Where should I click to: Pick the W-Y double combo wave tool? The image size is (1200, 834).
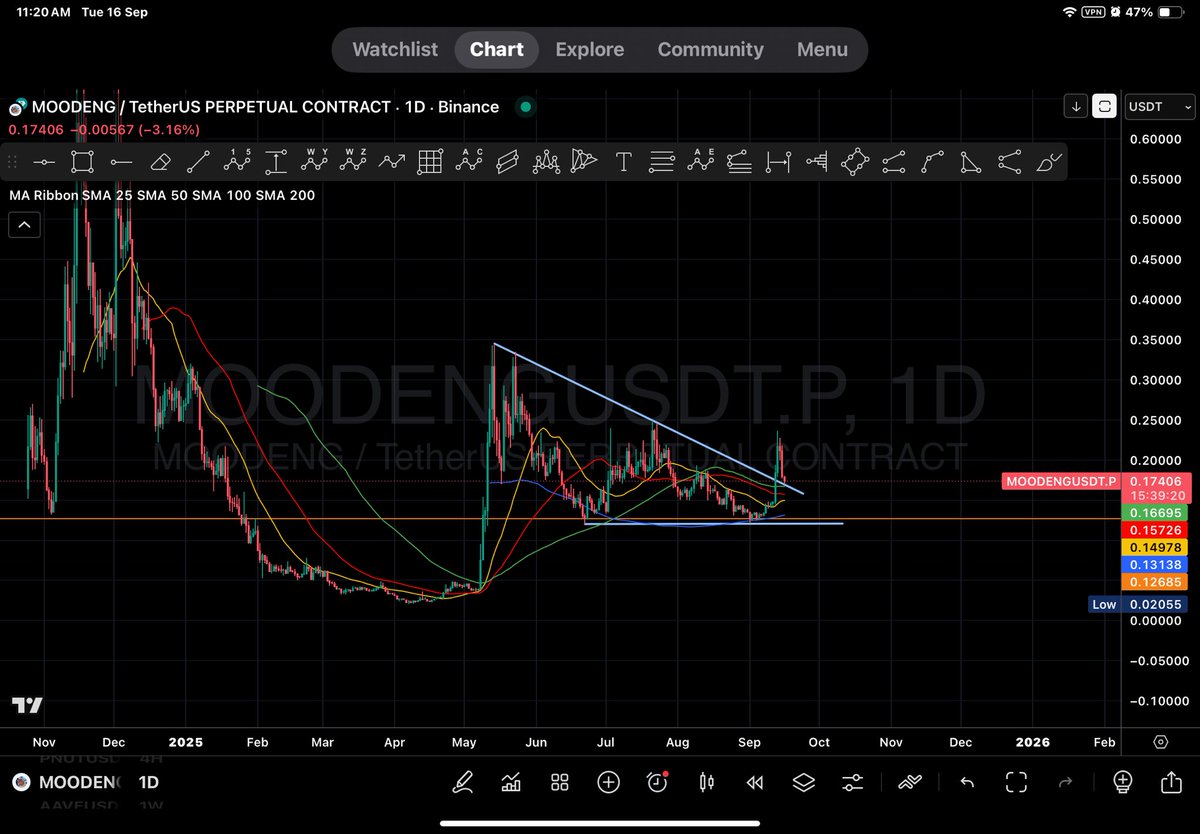pyautogui.click(x=314, y=161)
